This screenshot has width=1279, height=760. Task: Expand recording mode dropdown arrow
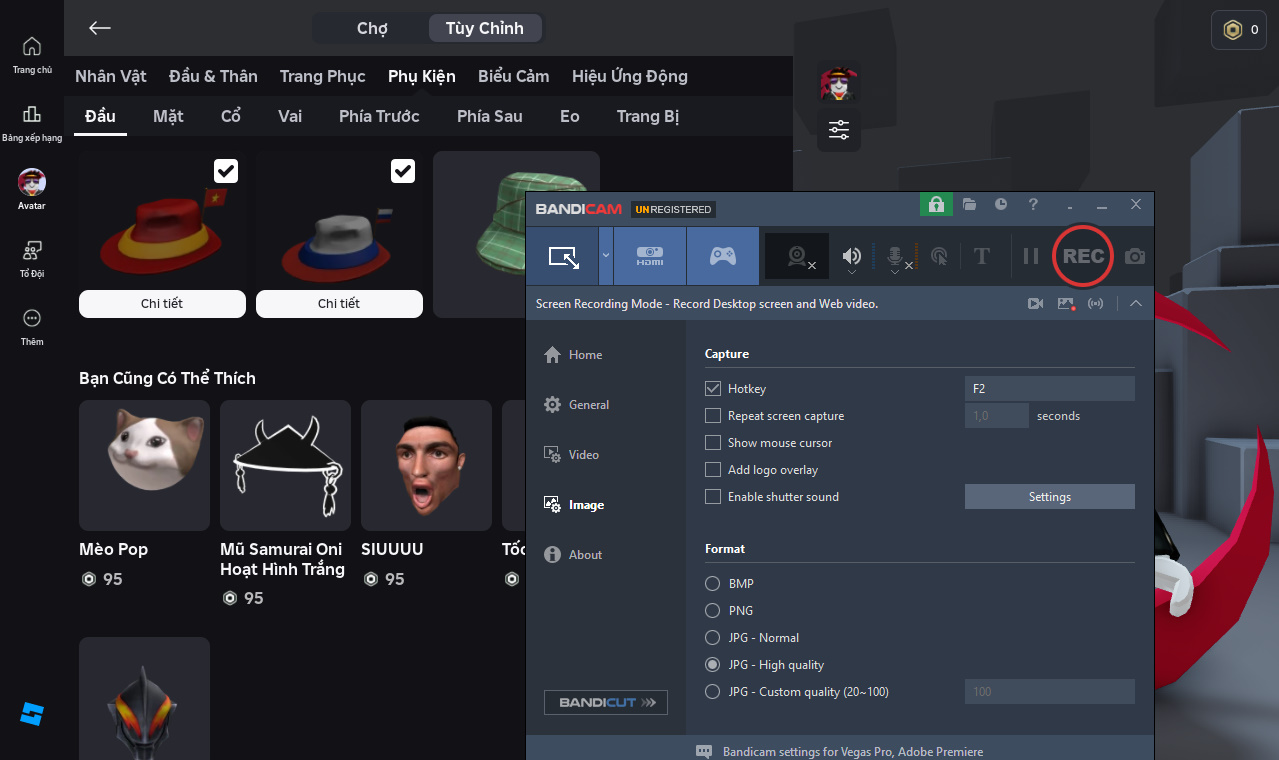click(x=605, y=255)
